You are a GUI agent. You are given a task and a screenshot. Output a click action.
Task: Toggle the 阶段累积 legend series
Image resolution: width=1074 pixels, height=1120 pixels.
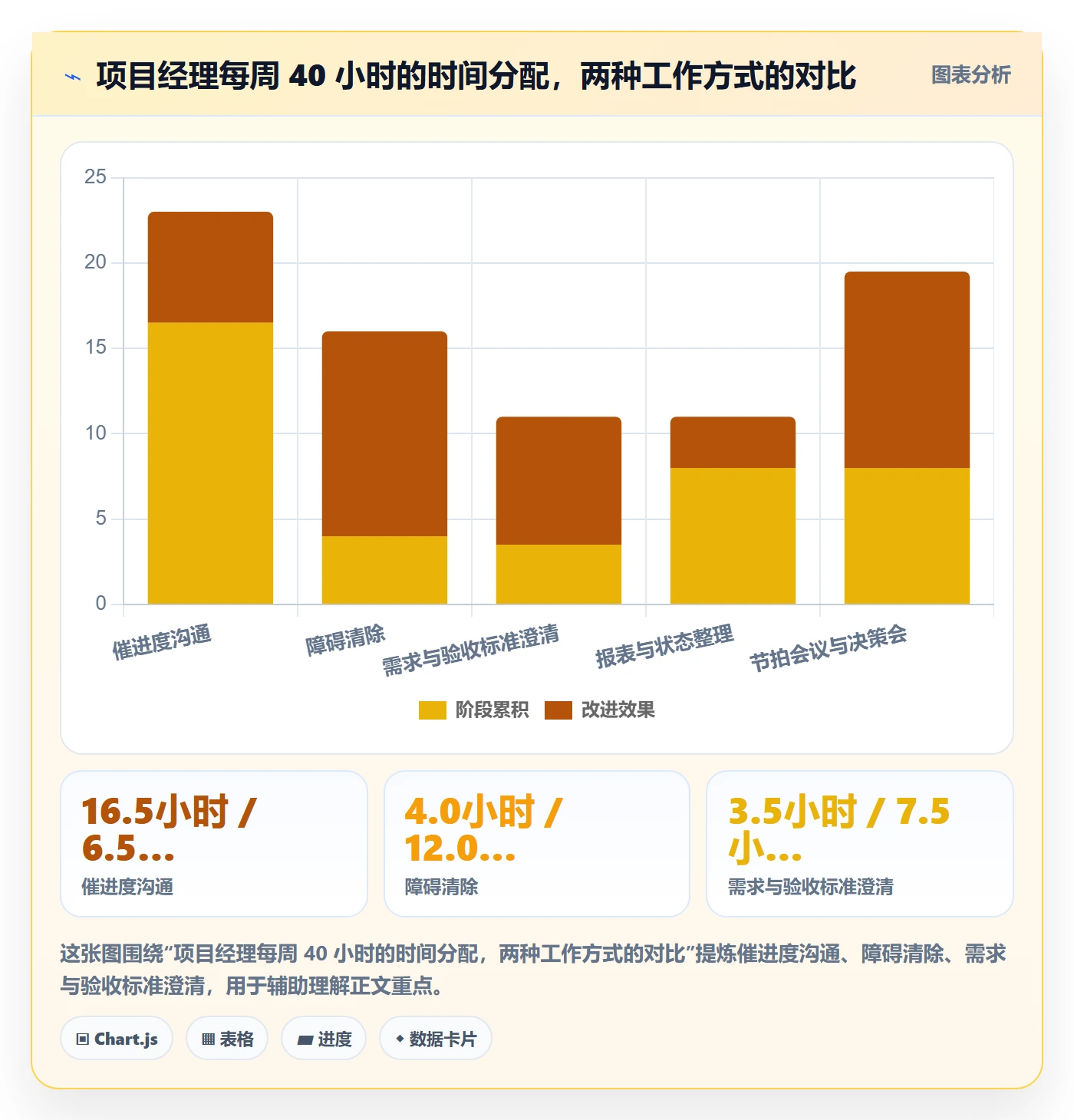(474, 710)
